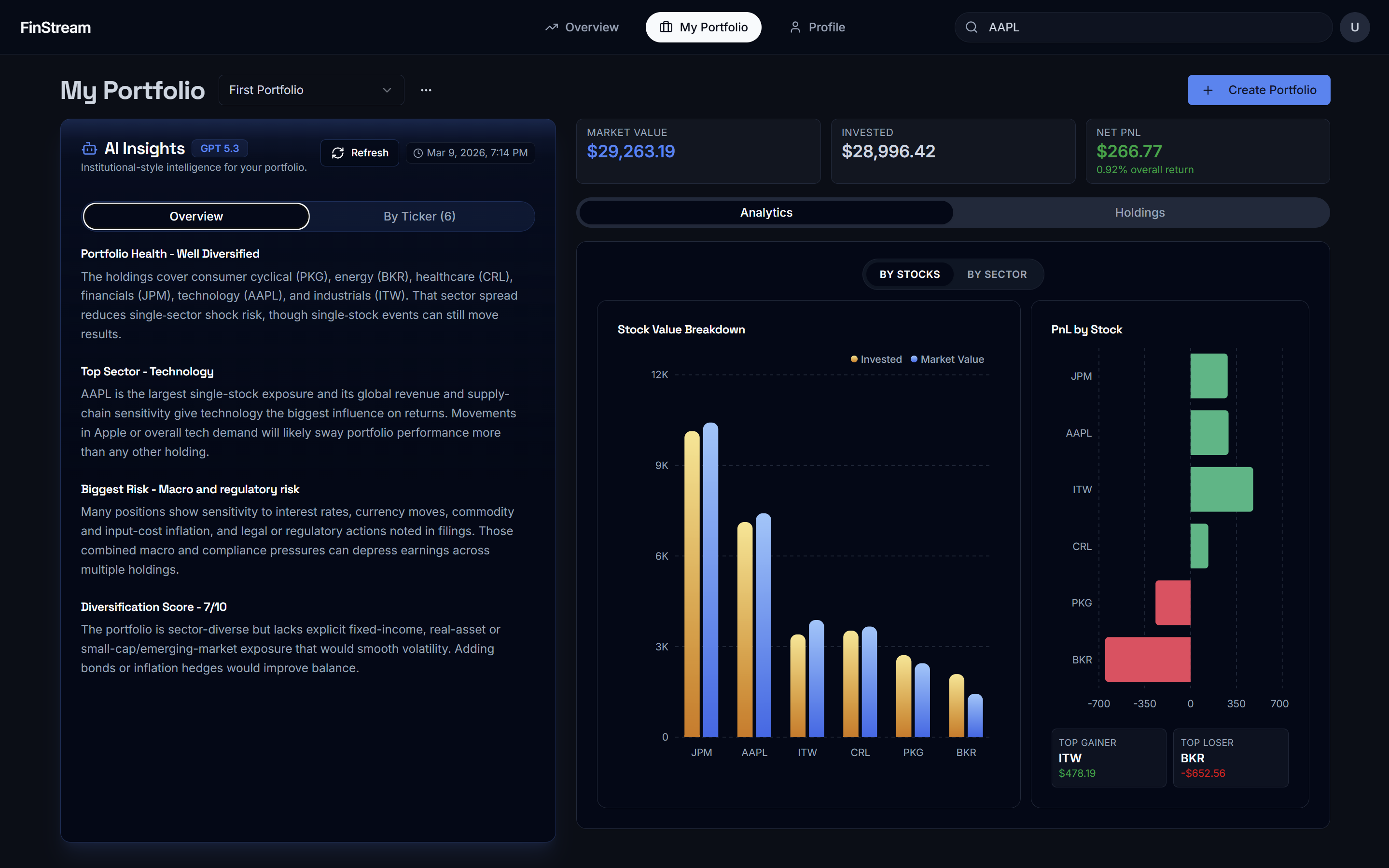Open the three-dot portfolio options menu

pyautogui.click(x=426, y=90)
